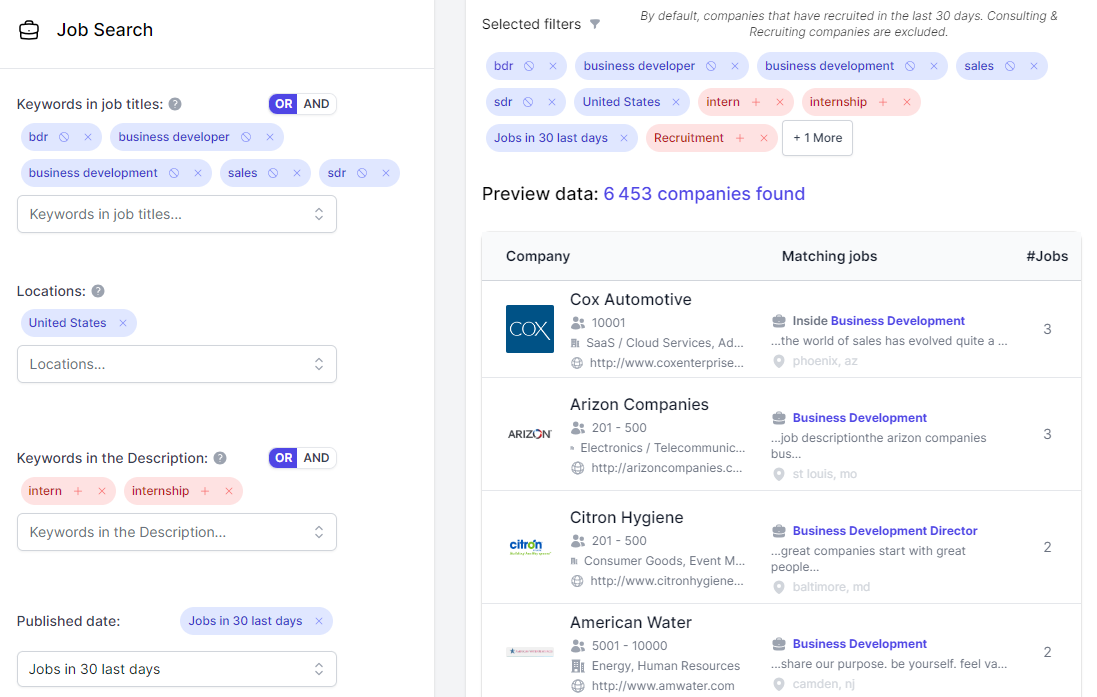Include 'internship' plus icon in Selected filters
This screenshot has height=697, width=1097.
point(883,102)
